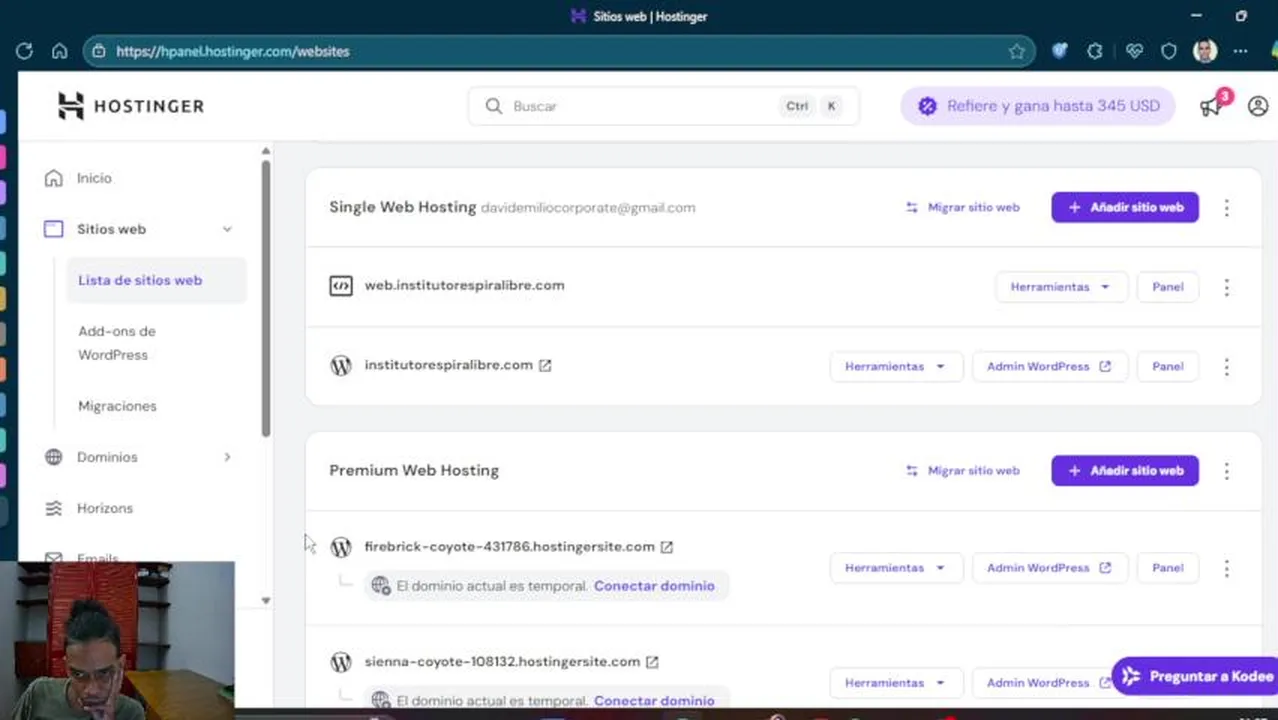Screen dimensions: 1278x720
Task: Click the Premium Web Hosting heading
Action: 414,470
